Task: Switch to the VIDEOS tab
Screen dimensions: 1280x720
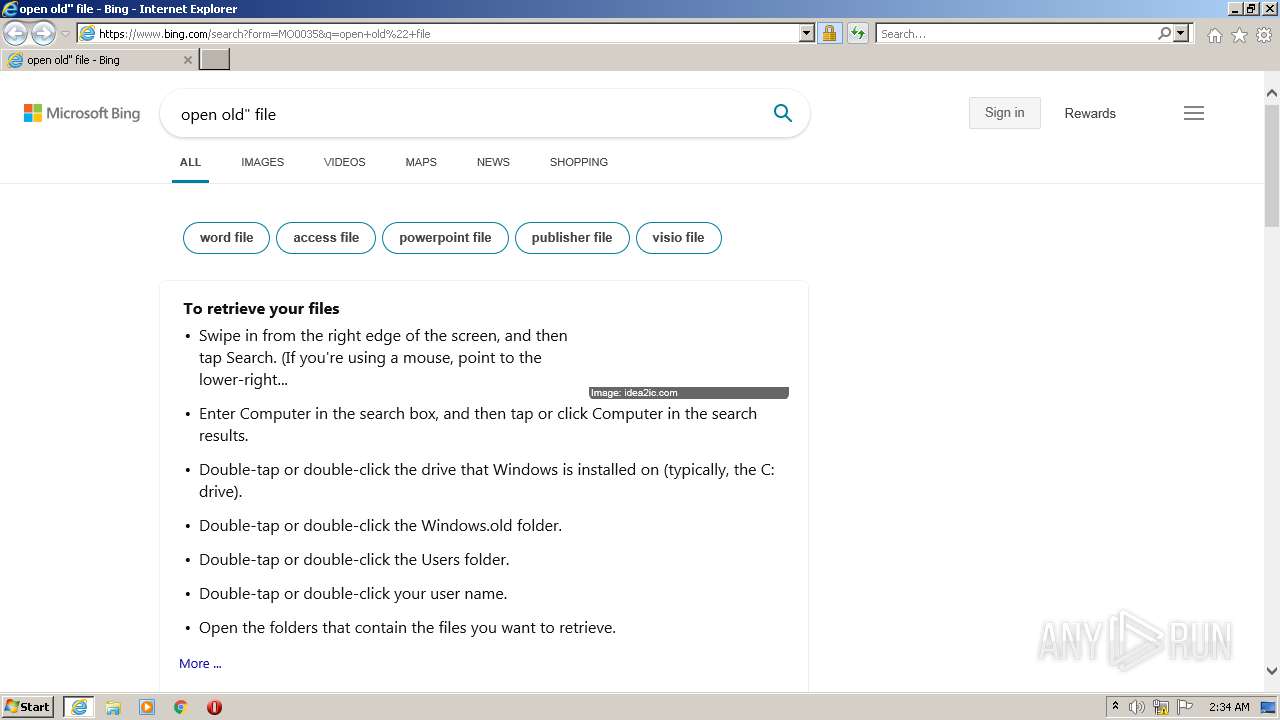Action: [x=344, y=162]
